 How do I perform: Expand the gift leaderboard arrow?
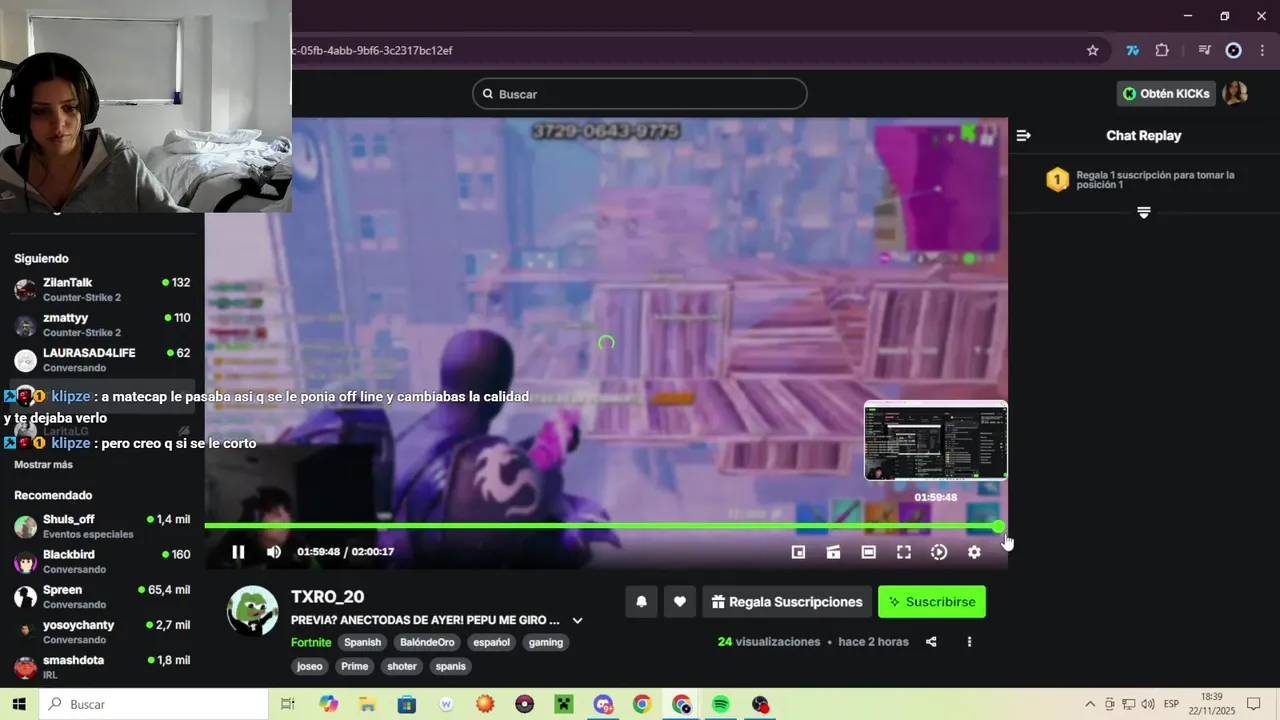click(1144, 212)
